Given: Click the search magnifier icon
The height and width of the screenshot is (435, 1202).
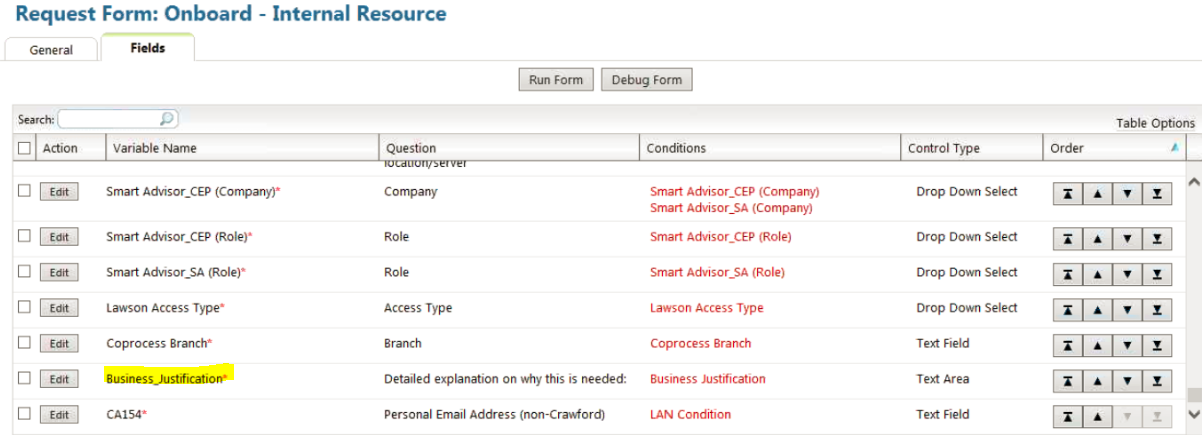Looking at the screenshot, I should (x=167, y=119).
